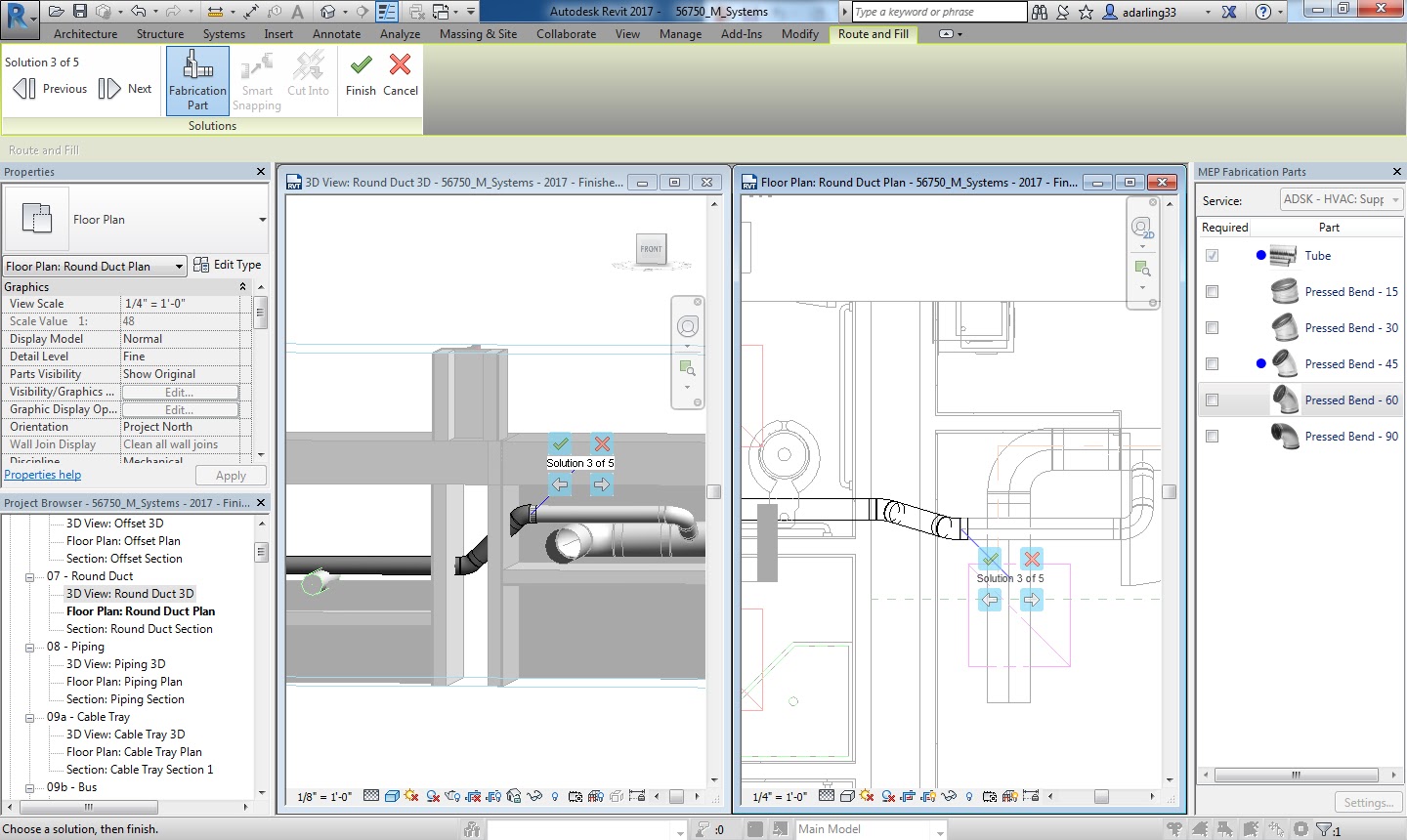The image size is (1407, 840).
Task: Click the Fabrication Part ribbon button
Action: point(197,81)
